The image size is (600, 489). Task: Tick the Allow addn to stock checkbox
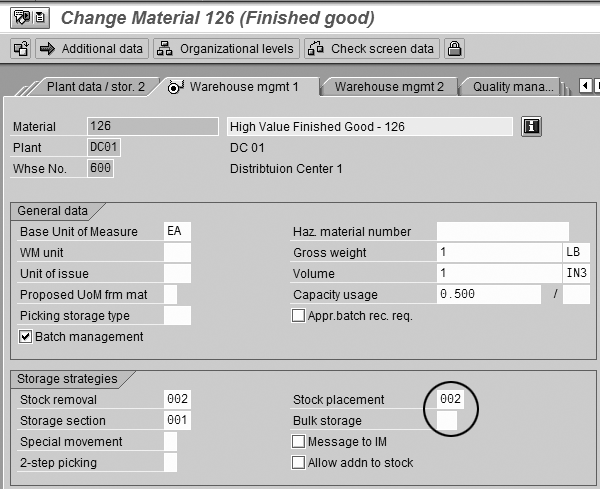[298, 462]
